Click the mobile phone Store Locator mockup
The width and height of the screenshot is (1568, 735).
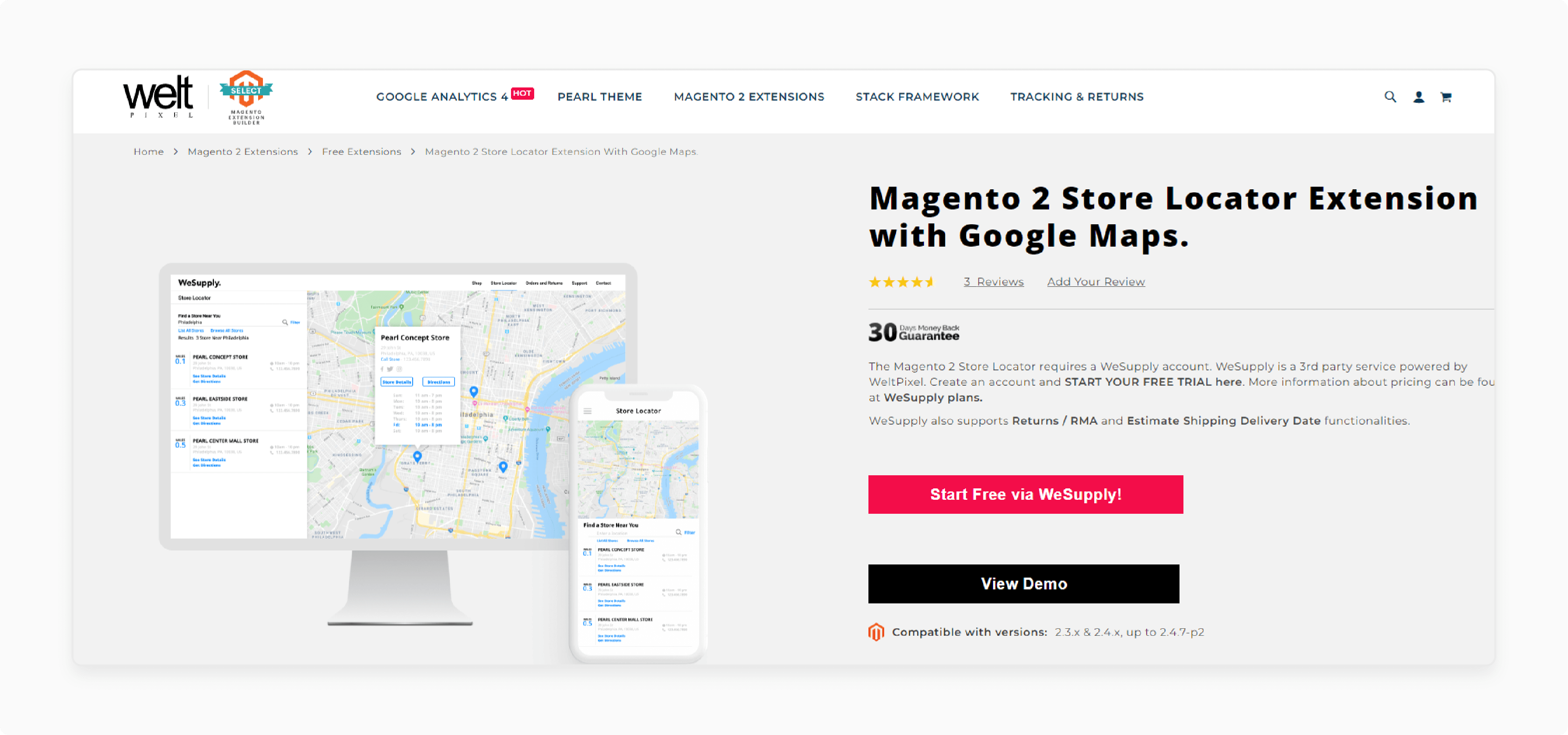click(637, 525)
